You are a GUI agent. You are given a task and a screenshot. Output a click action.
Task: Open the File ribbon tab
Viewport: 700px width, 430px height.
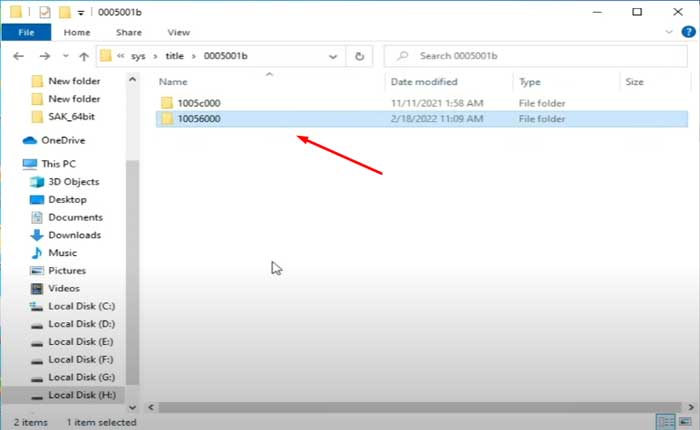coord(26,33)
